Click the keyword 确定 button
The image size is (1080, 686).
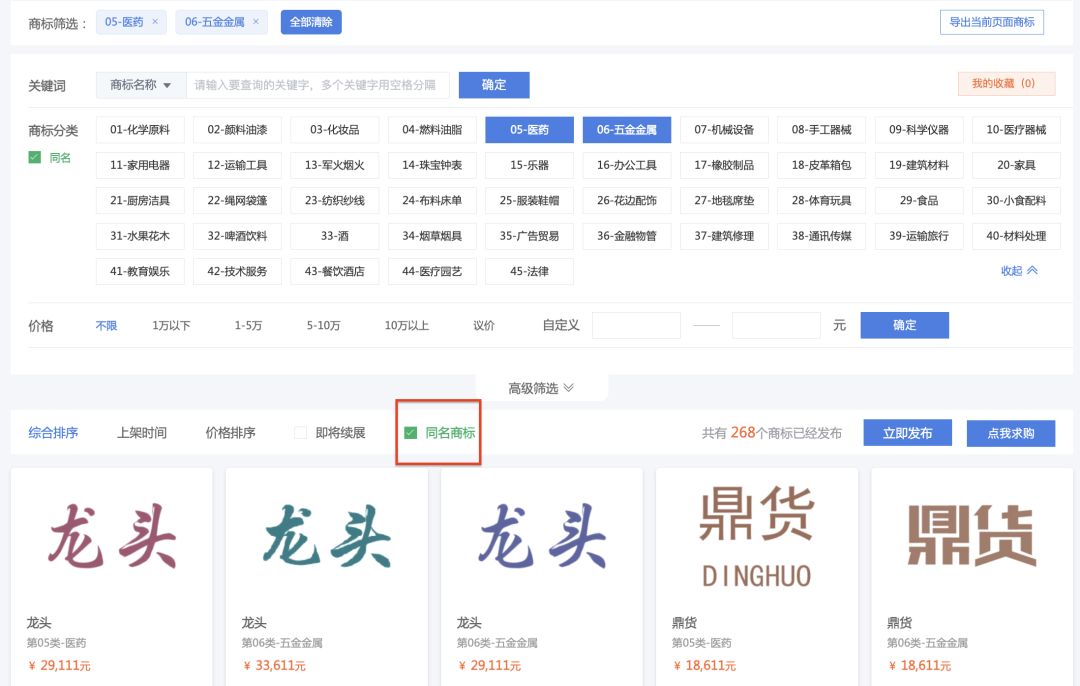pos(494,85)
